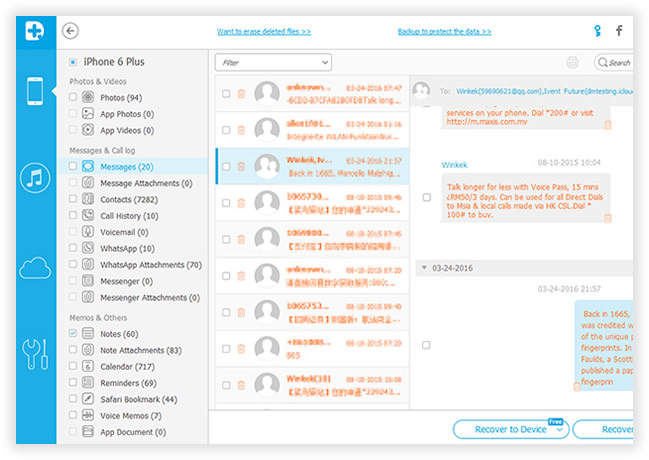Open the Winkek 21:57 conversation
The height and width of the screenshot is (460, 649).
(x=312, y=166)
